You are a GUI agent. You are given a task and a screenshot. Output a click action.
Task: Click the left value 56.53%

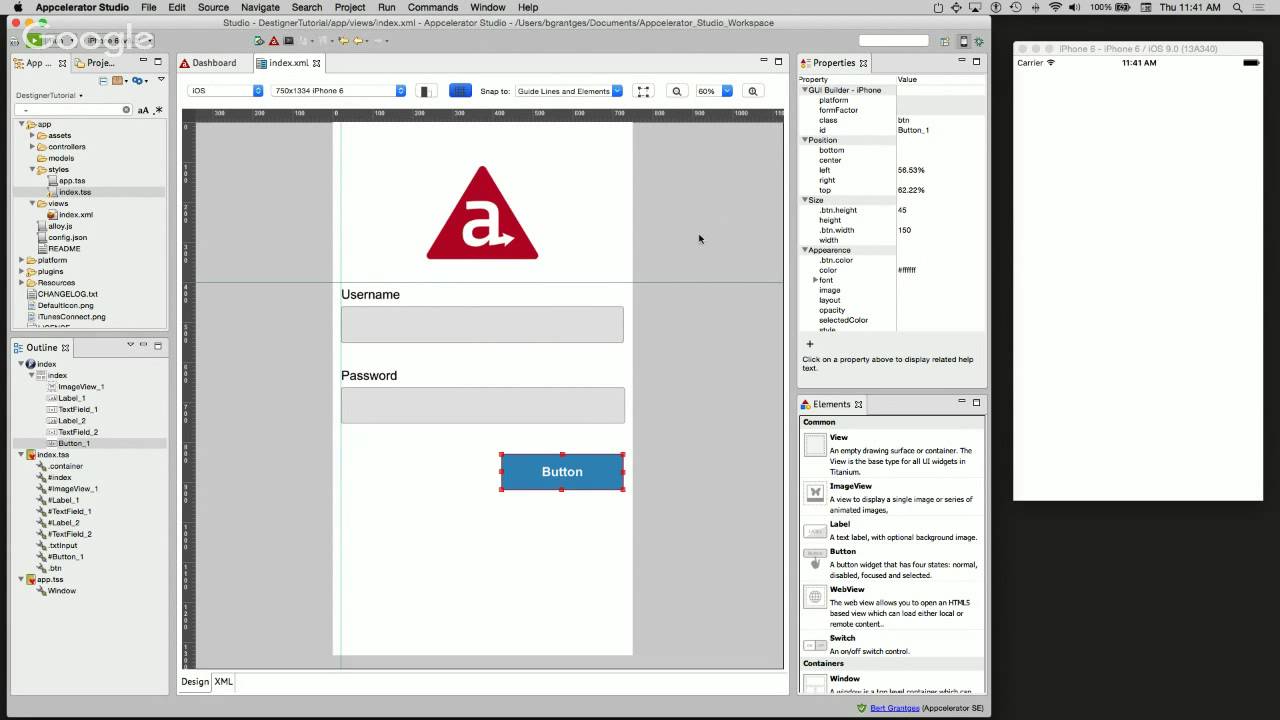[x=911, y=170]
